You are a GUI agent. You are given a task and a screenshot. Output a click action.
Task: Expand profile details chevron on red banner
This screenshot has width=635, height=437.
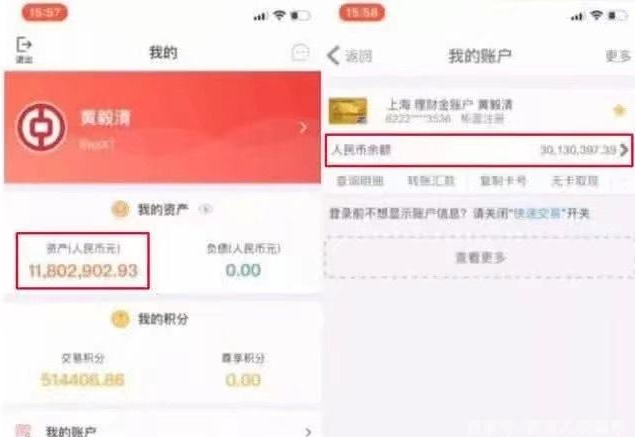pyautogui.click(x=303, y=128)
